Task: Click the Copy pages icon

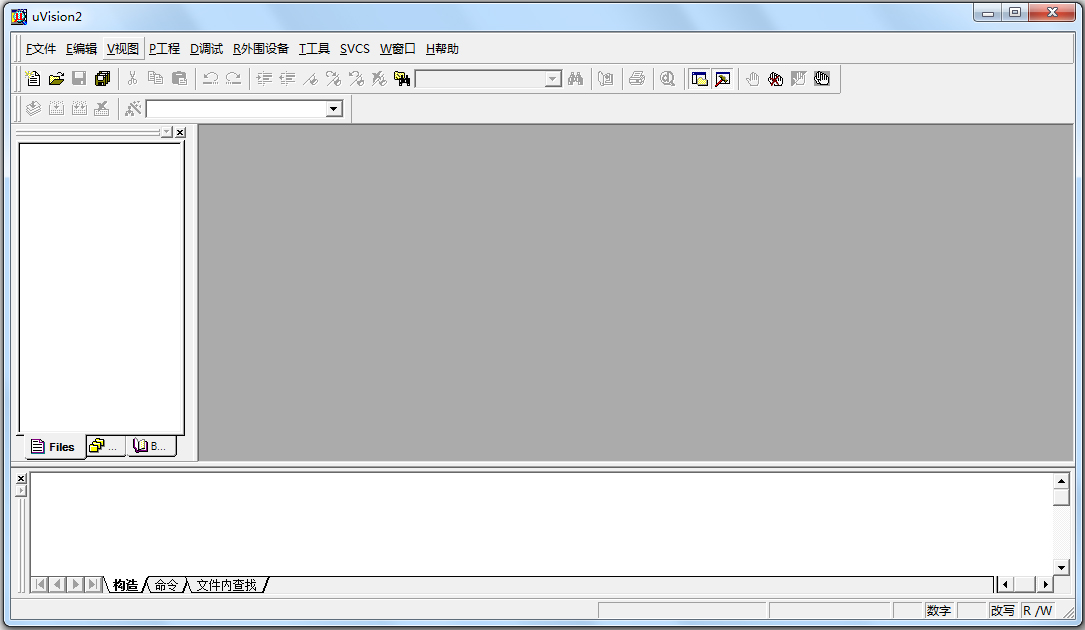Action: click(156, 79)
